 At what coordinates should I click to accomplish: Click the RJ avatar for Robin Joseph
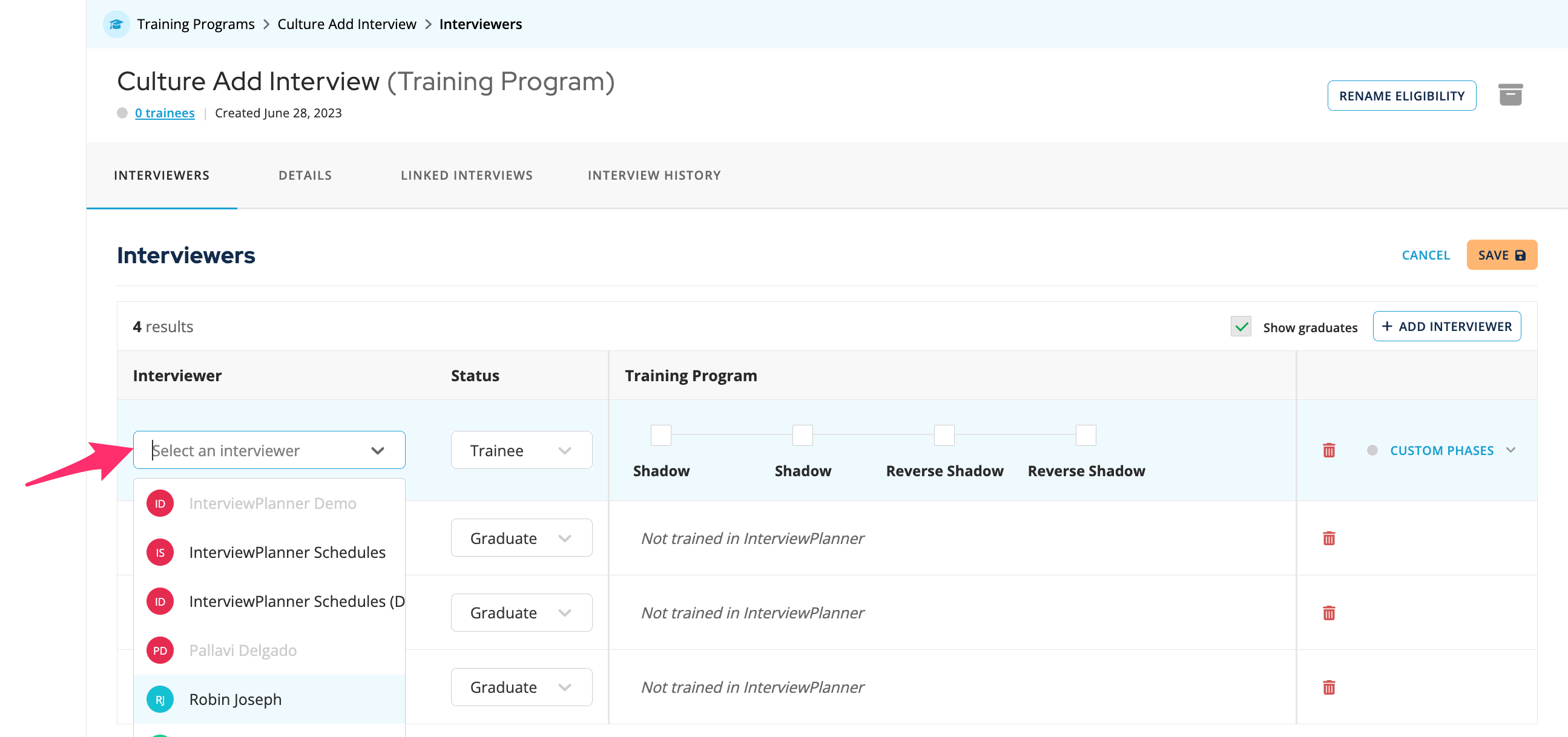(x=160, y=700)
